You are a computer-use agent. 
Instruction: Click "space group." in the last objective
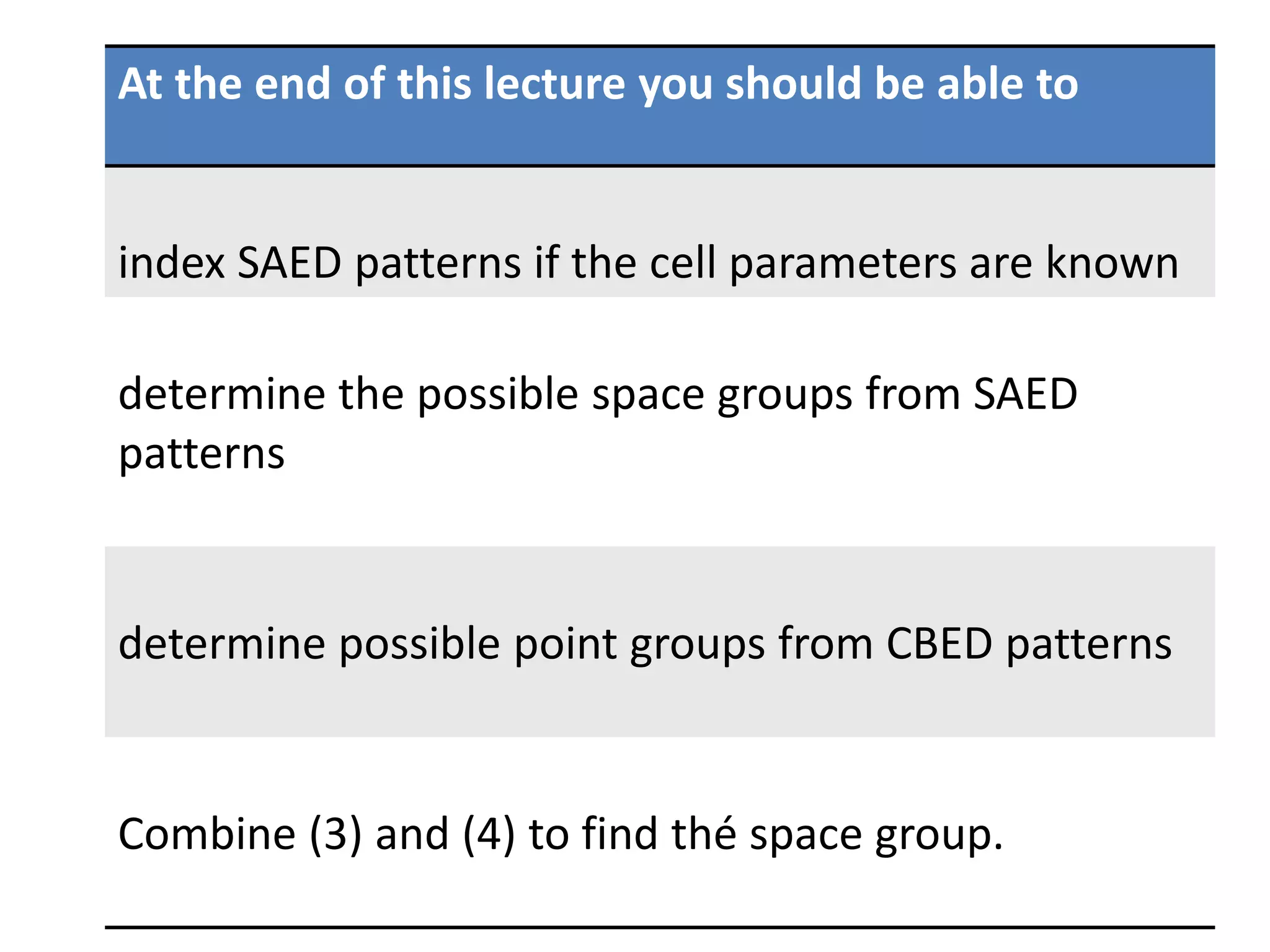coord(876,834)
